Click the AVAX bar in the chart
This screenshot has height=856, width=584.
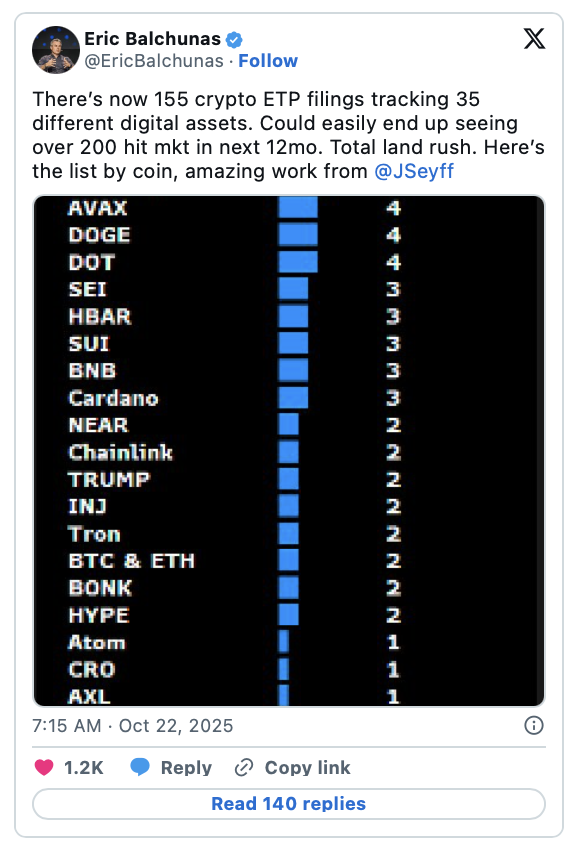coord(297,208)
